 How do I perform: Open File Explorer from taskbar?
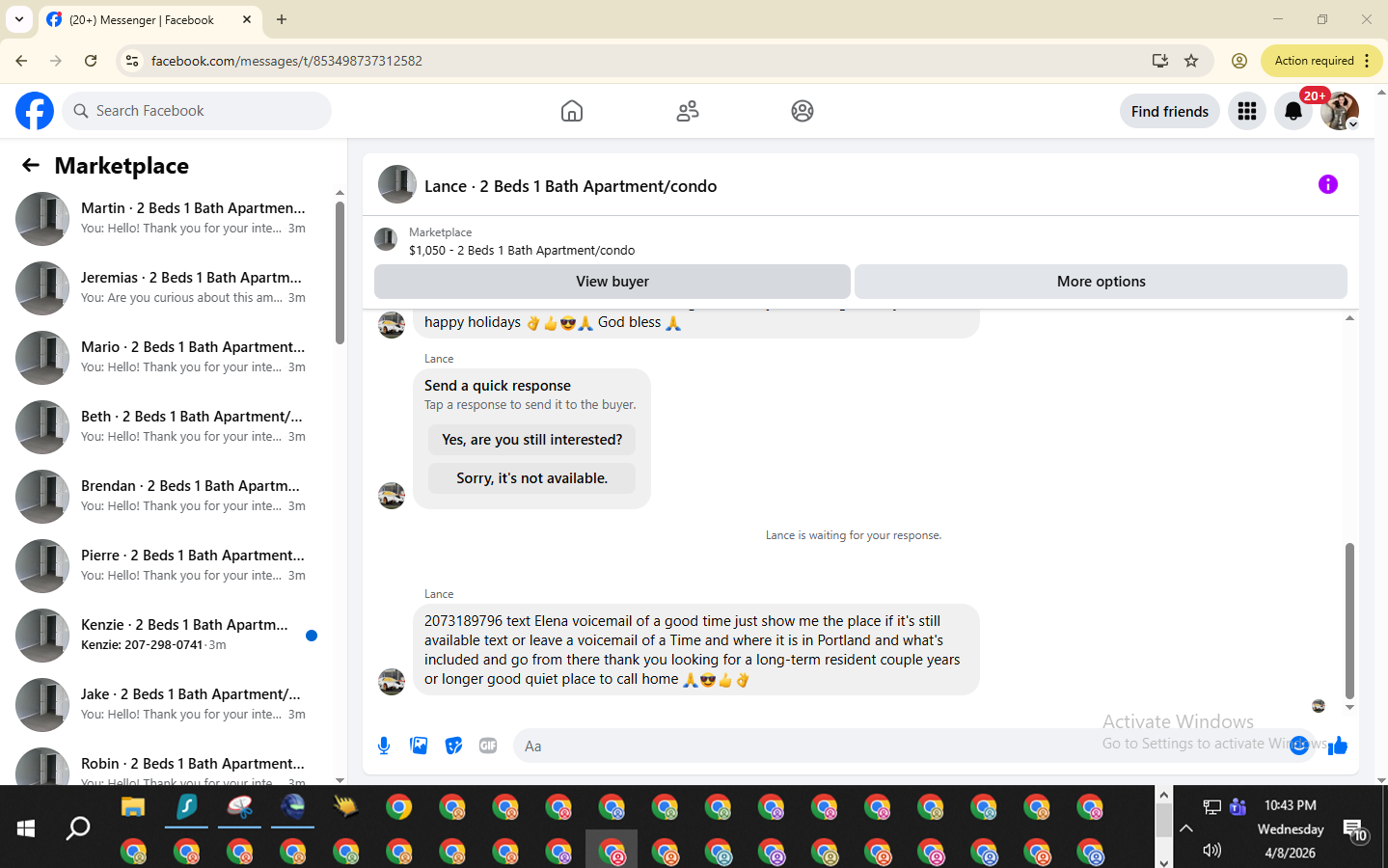133,806
